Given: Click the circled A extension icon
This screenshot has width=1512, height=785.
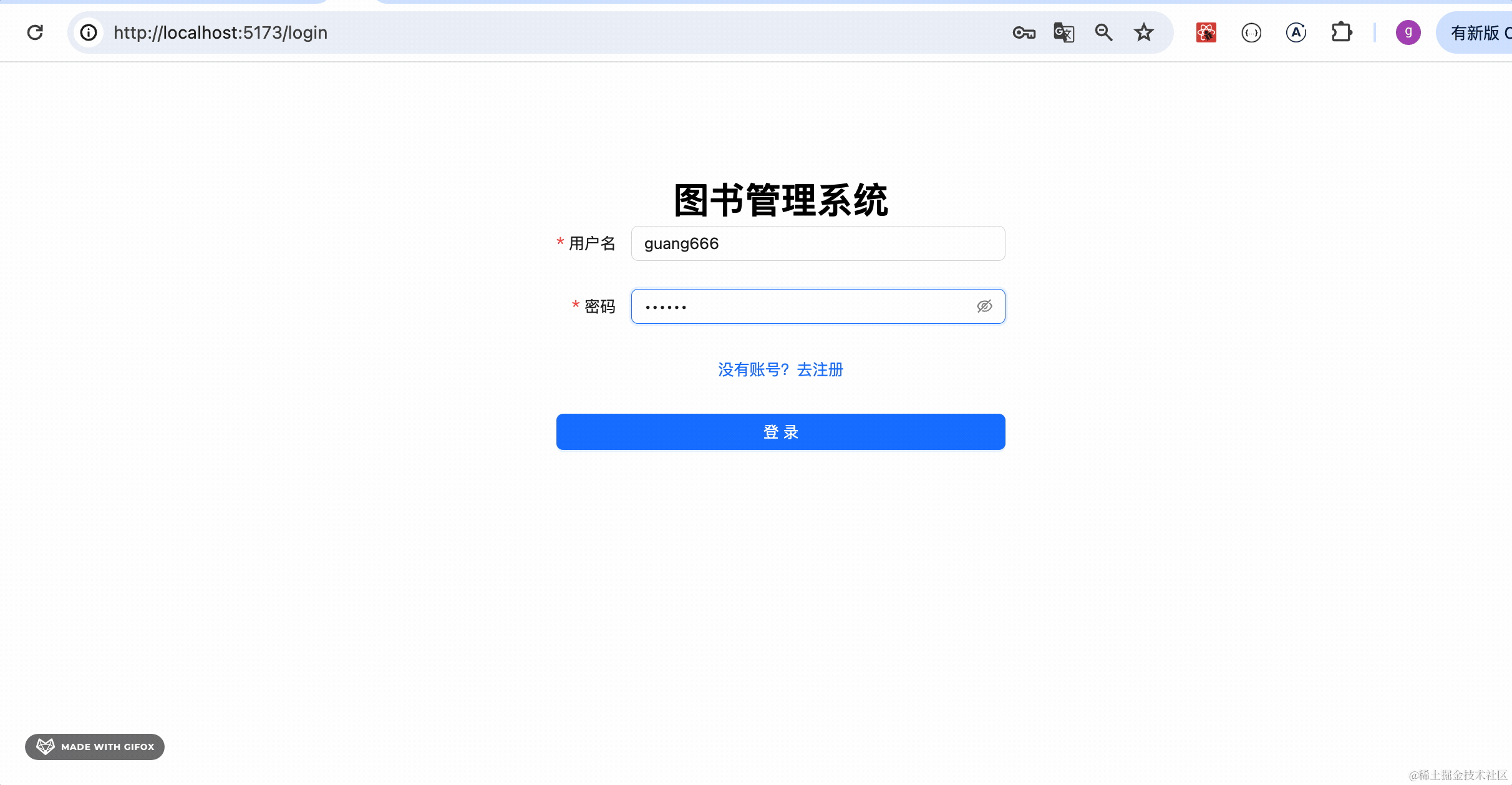Looking at the screenshot, I should coord(1296,32).
